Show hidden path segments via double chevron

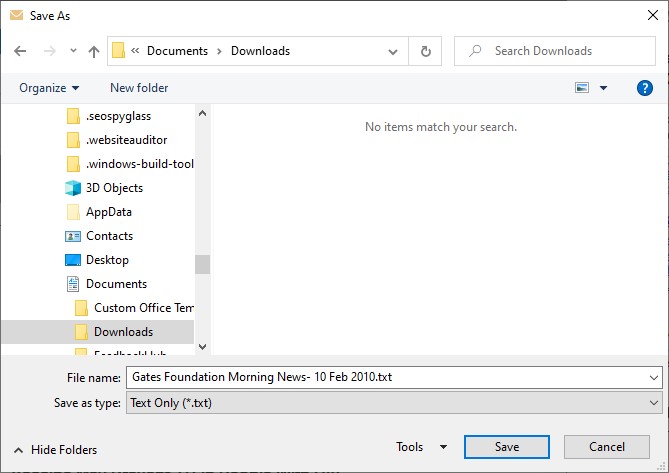pos(135,51)
